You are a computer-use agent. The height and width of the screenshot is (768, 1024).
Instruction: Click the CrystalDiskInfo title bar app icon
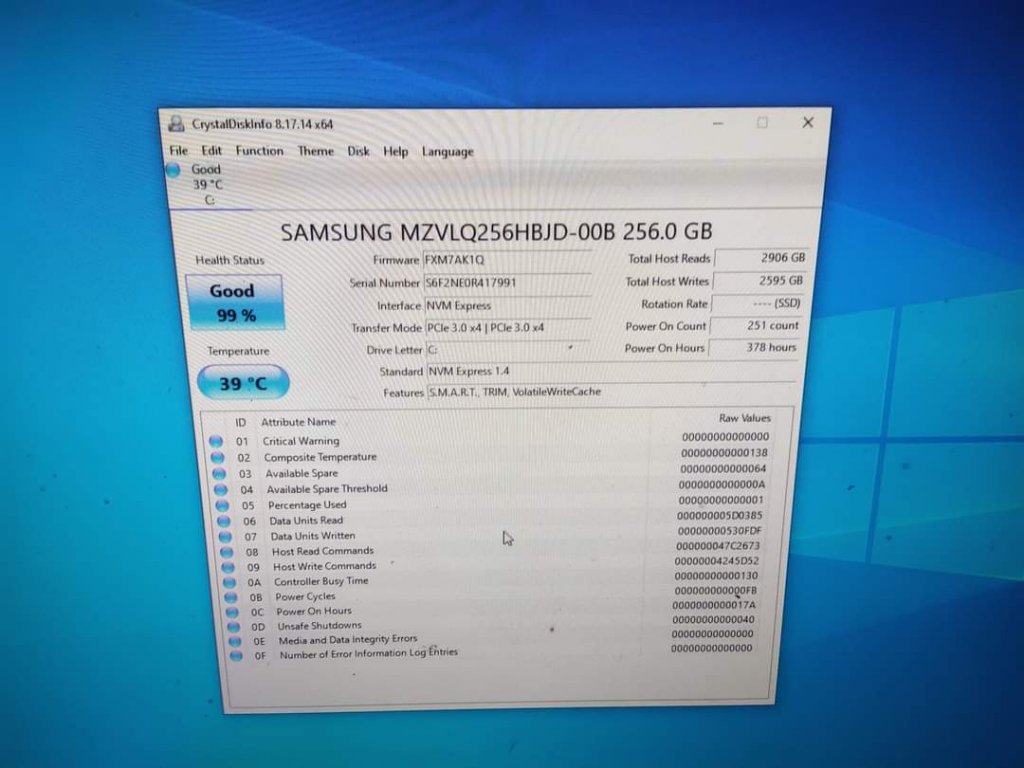[x=176, y=123]
